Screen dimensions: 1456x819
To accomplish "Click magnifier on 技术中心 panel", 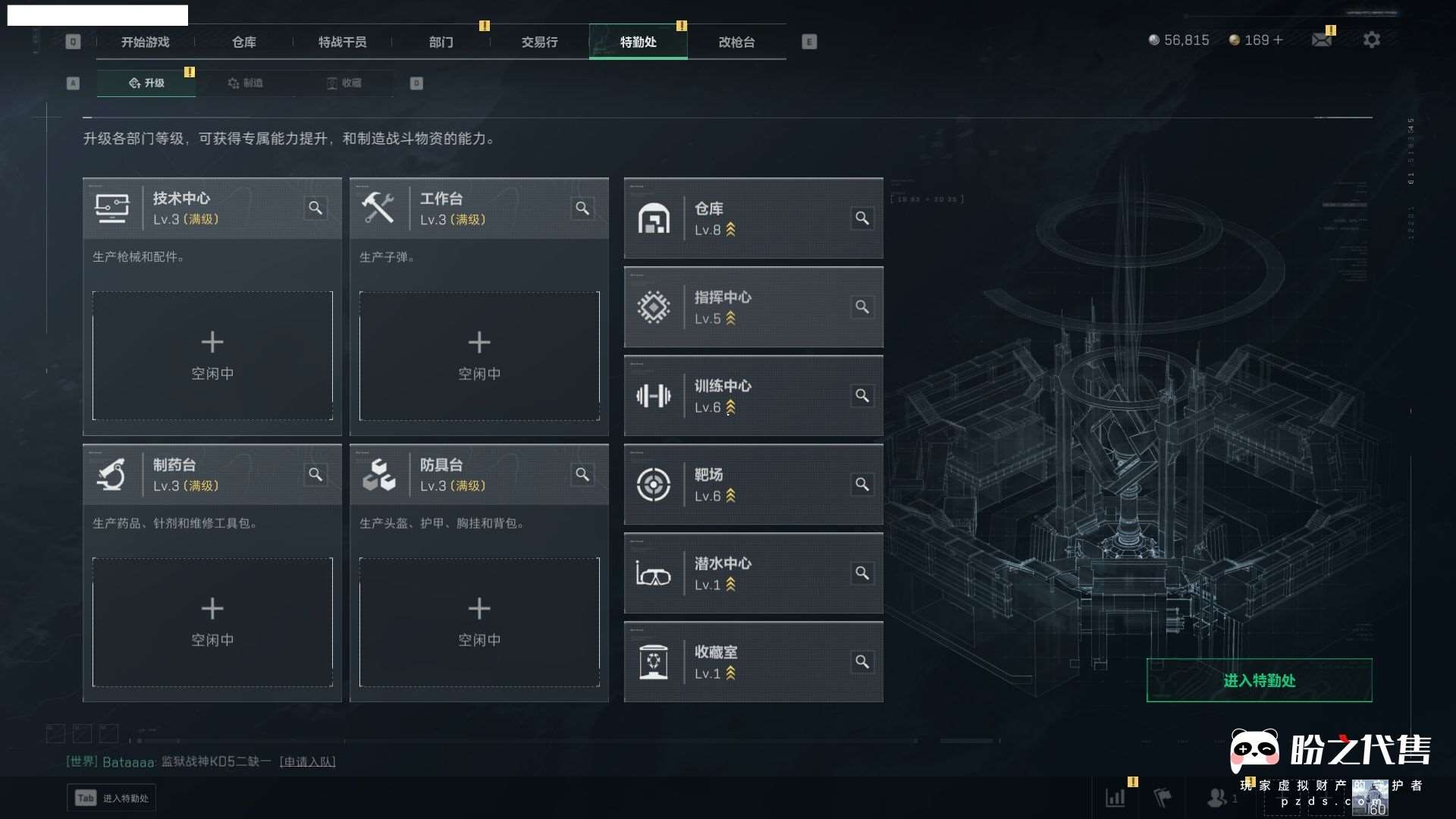I will 315,208.
